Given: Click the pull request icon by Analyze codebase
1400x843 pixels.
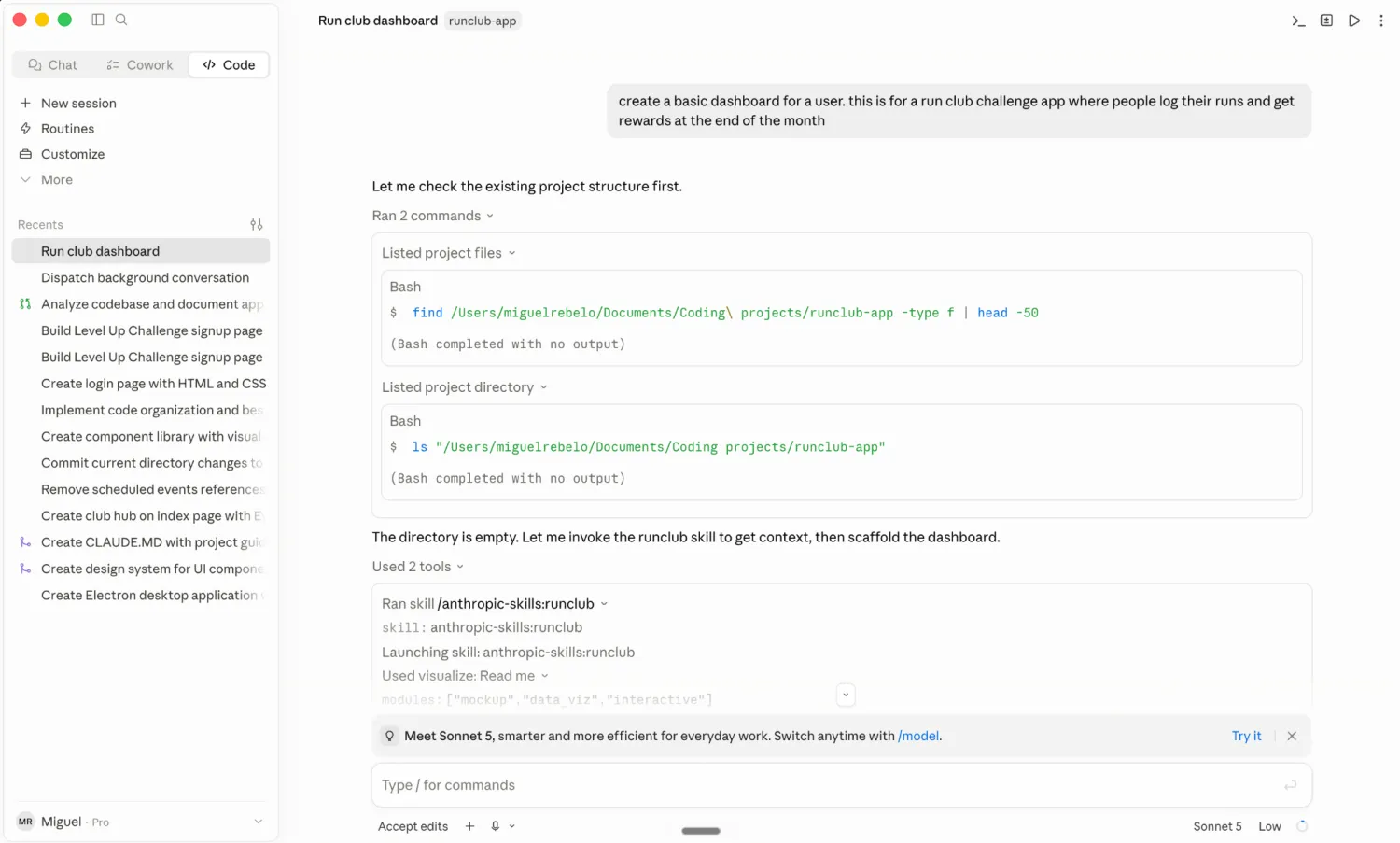Looking at the screenshot, I should (25, 304).
